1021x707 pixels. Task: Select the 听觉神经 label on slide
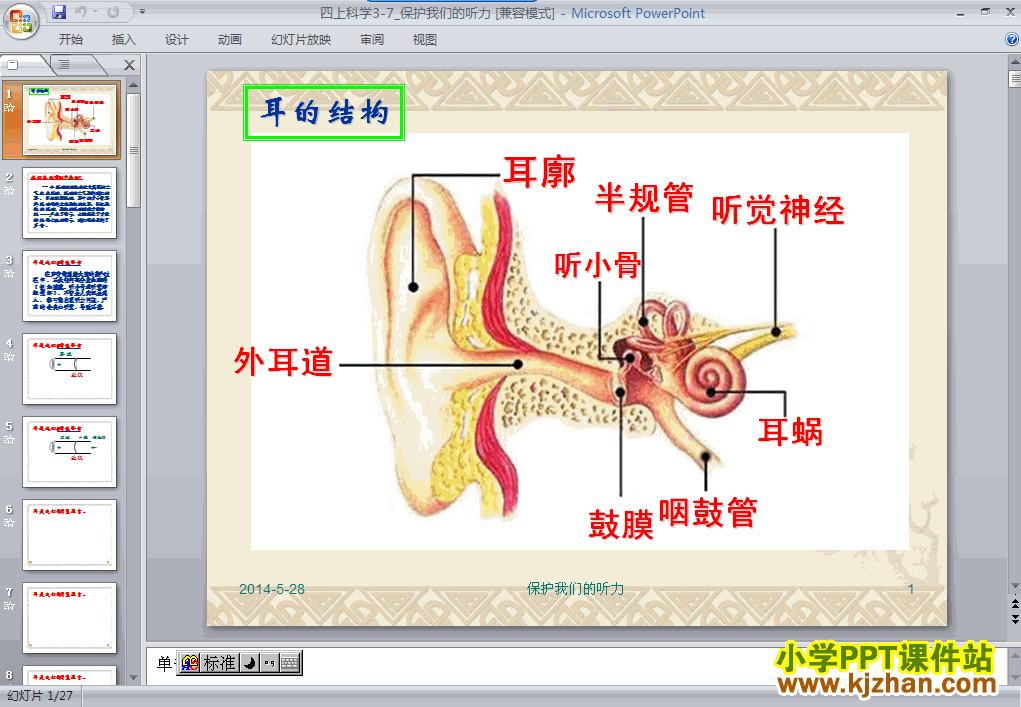[x=778, y=210]
